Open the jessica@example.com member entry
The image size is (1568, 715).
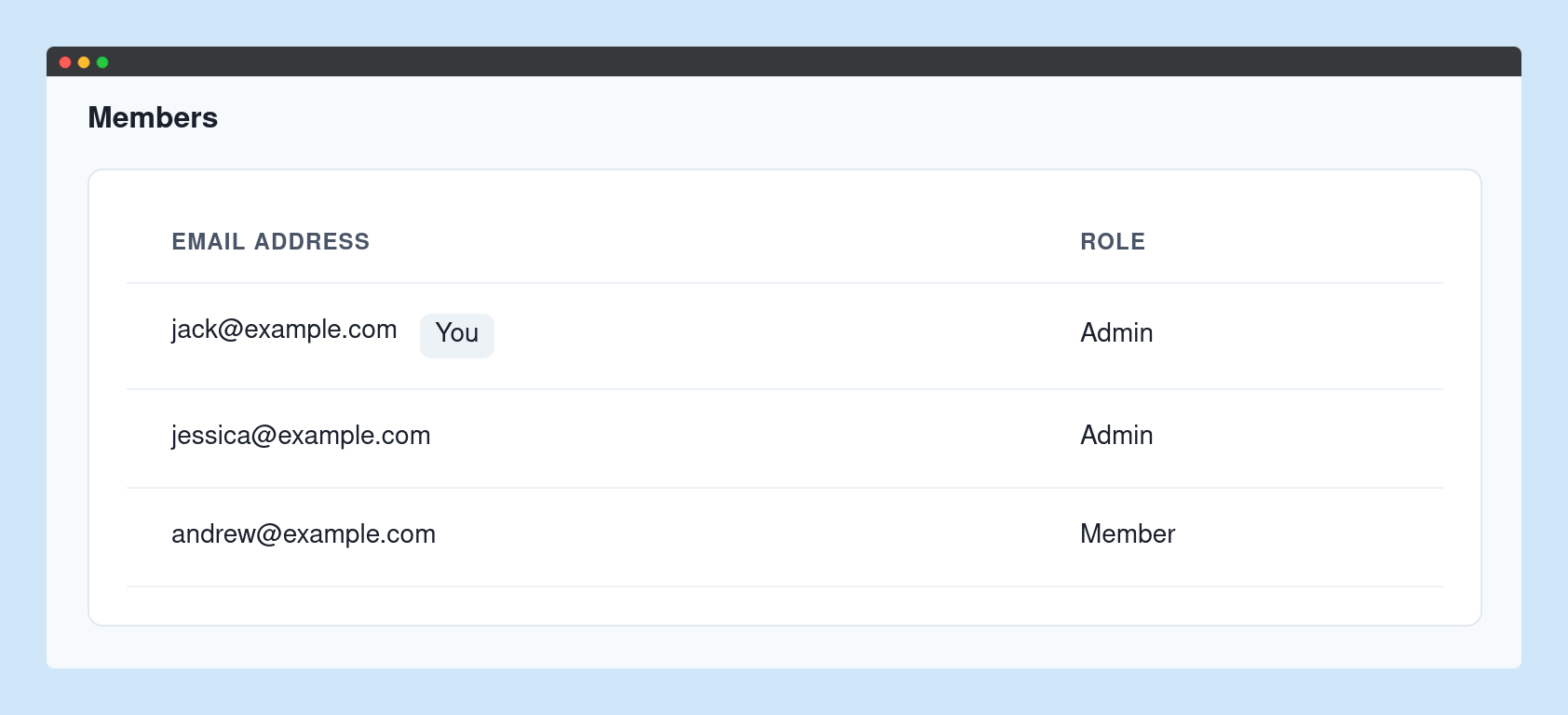click(301, 436)
